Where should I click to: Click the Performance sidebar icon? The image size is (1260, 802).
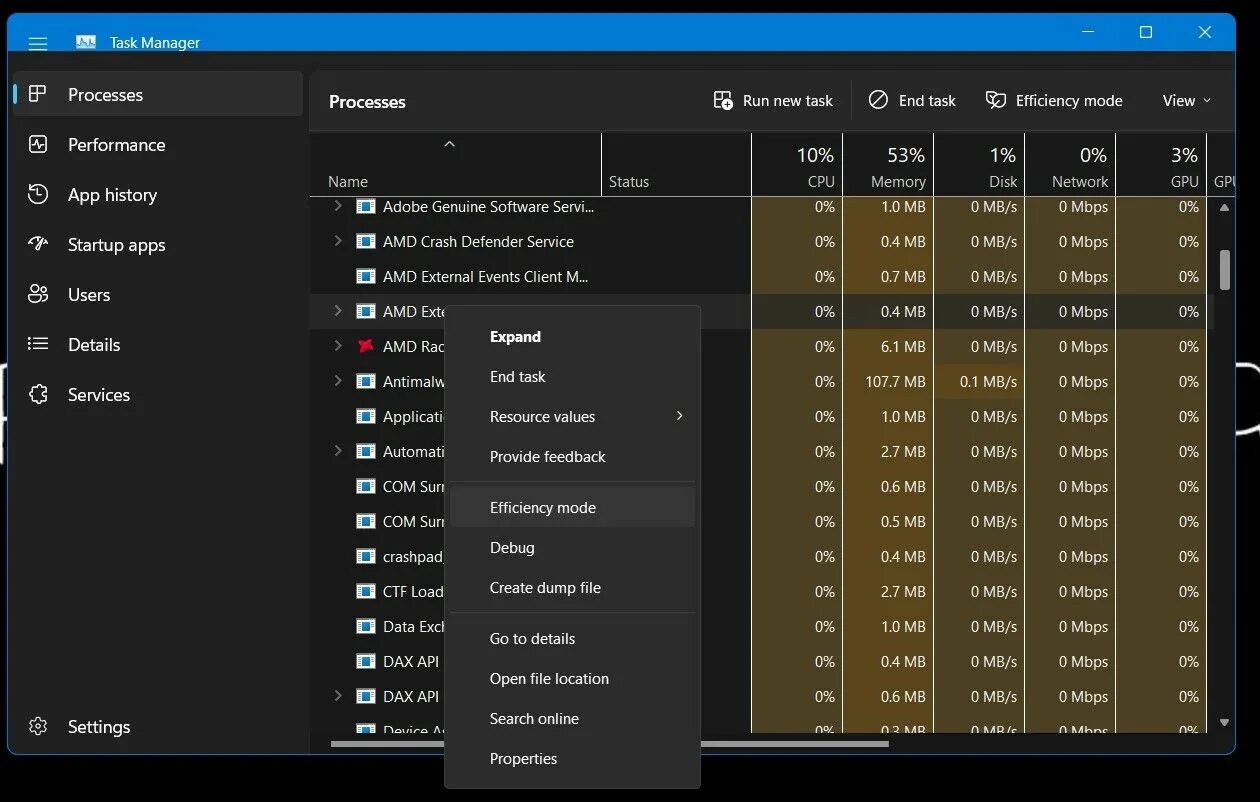38,144
